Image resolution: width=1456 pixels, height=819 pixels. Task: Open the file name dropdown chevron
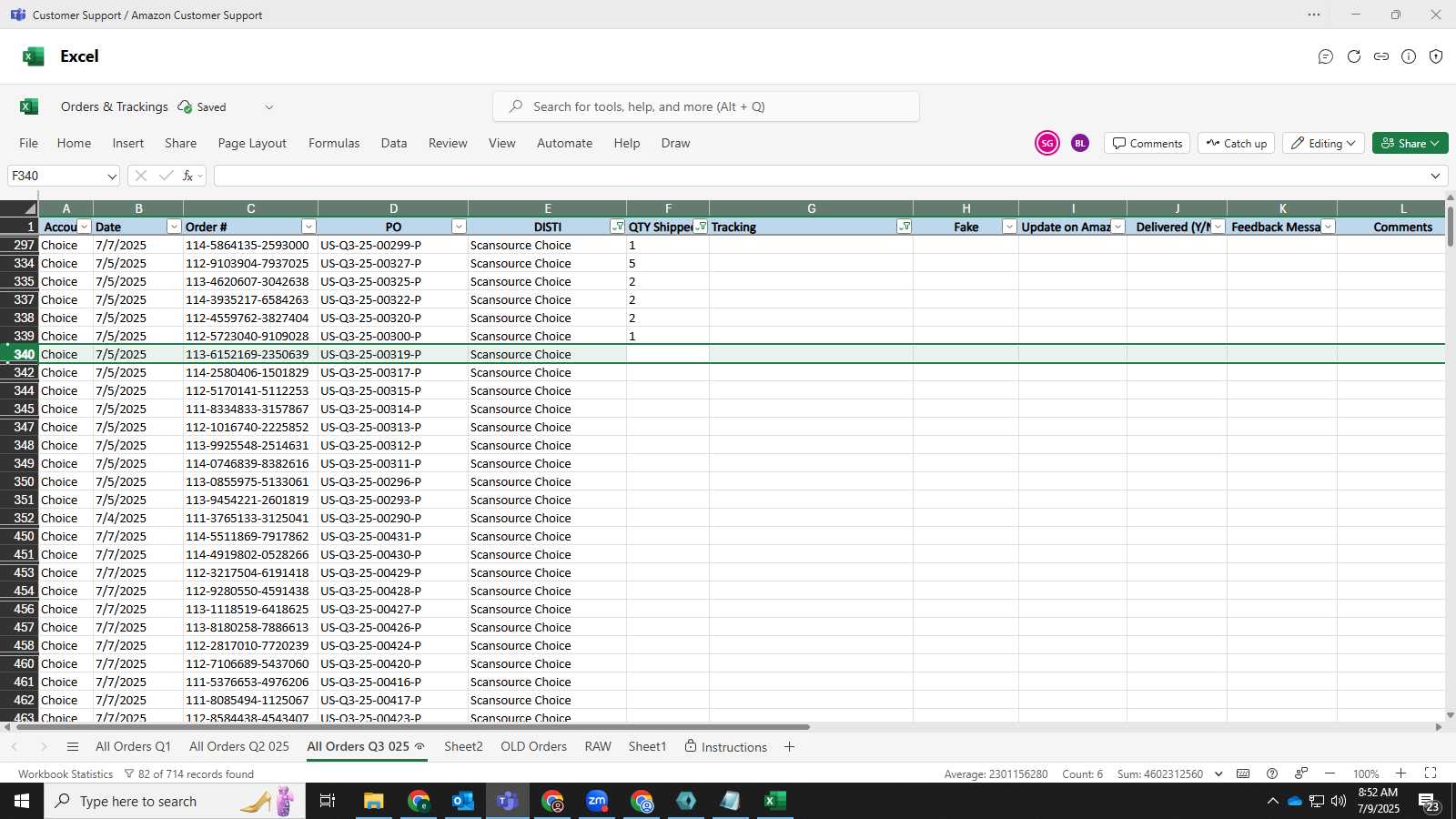269,107
